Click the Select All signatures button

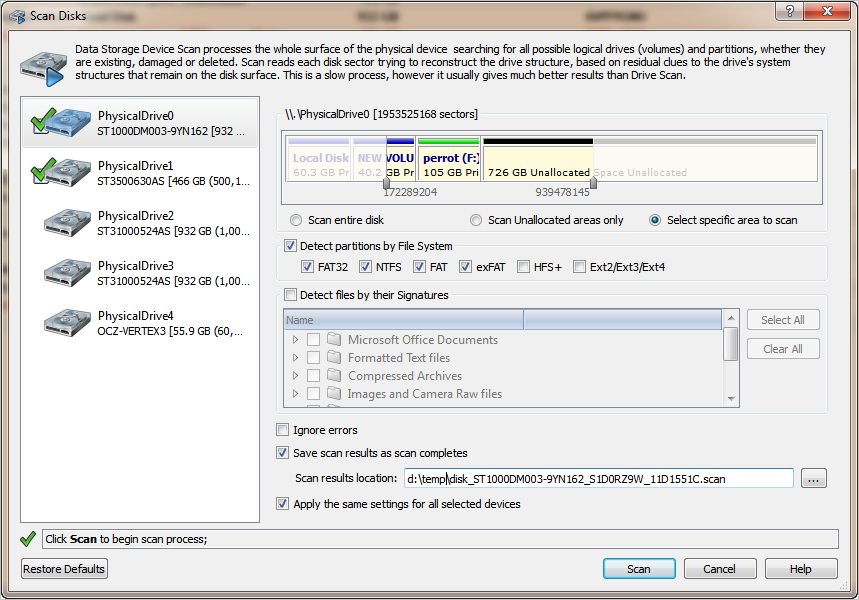coord(783,320)
